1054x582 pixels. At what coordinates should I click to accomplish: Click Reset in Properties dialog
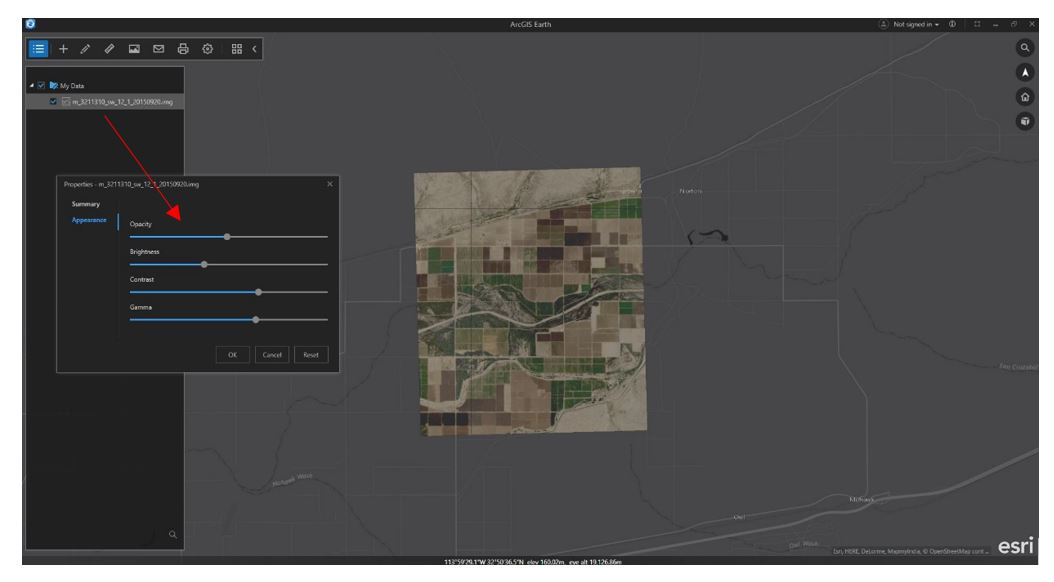click(x=311, y=355)
